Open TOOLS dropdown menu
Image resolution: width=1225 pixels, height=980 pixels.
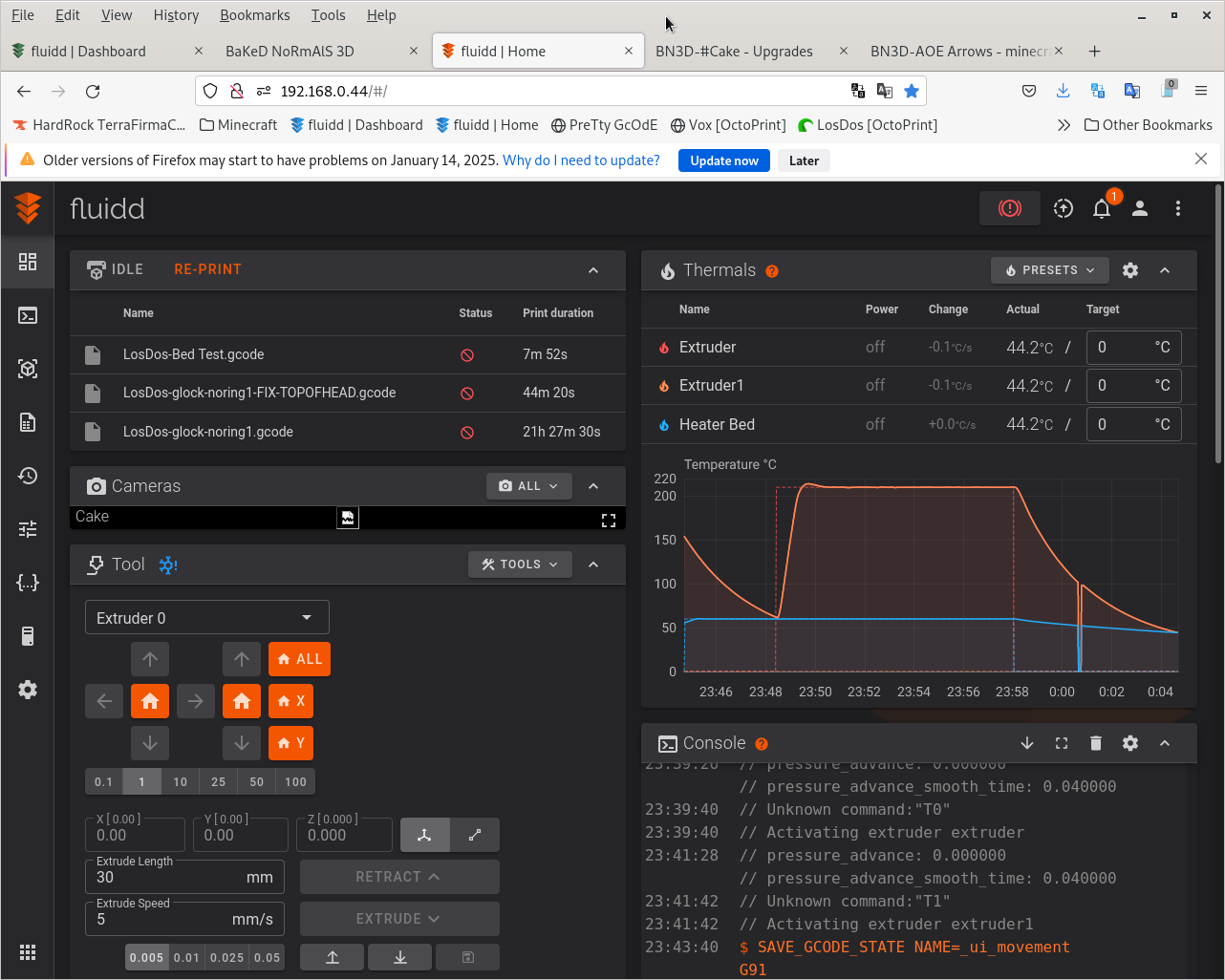pyautogui.click(x=520, y=565)
